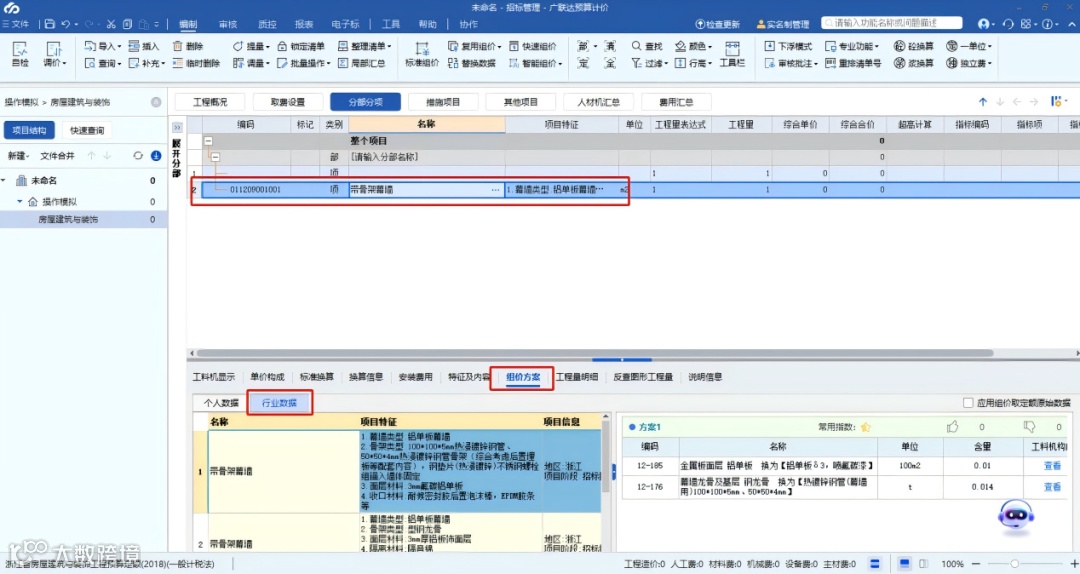Open the 标准组价 standard pricing tool
Screen dimensions: 1080x574
point(422,54)
